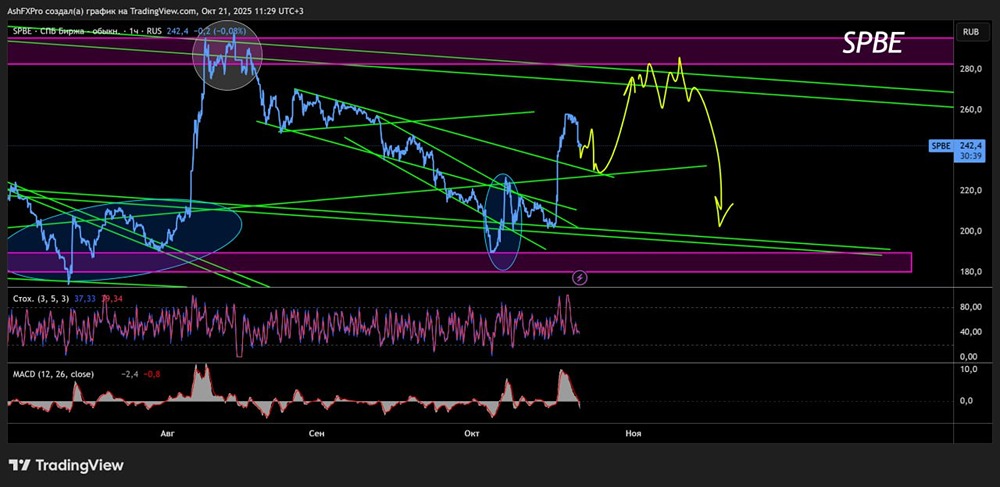Click the Авг month label on time axis
Viewport: 1000px width, 487px height.
point(167,433)
